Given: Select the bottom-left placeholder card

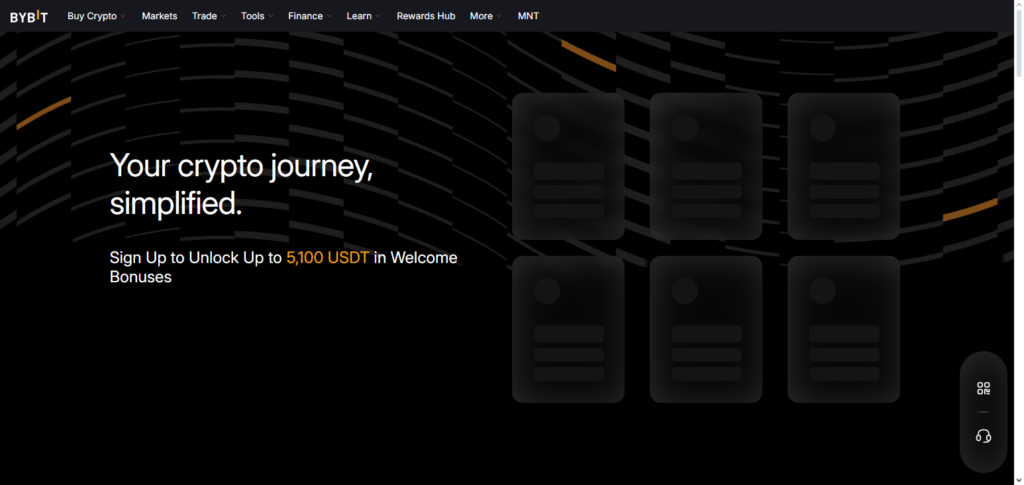Looking at the screenshot, I should pyautogui.click(x=568, y=329).
